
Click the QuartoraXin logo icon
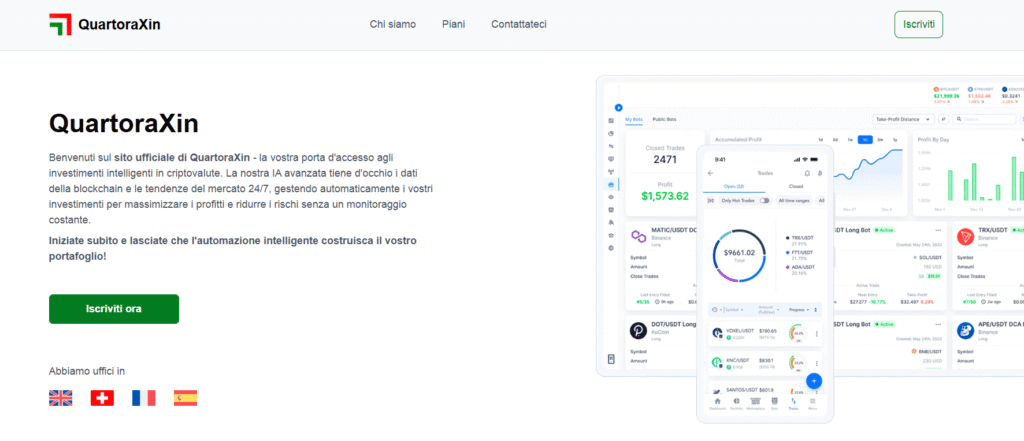point(61,24)
